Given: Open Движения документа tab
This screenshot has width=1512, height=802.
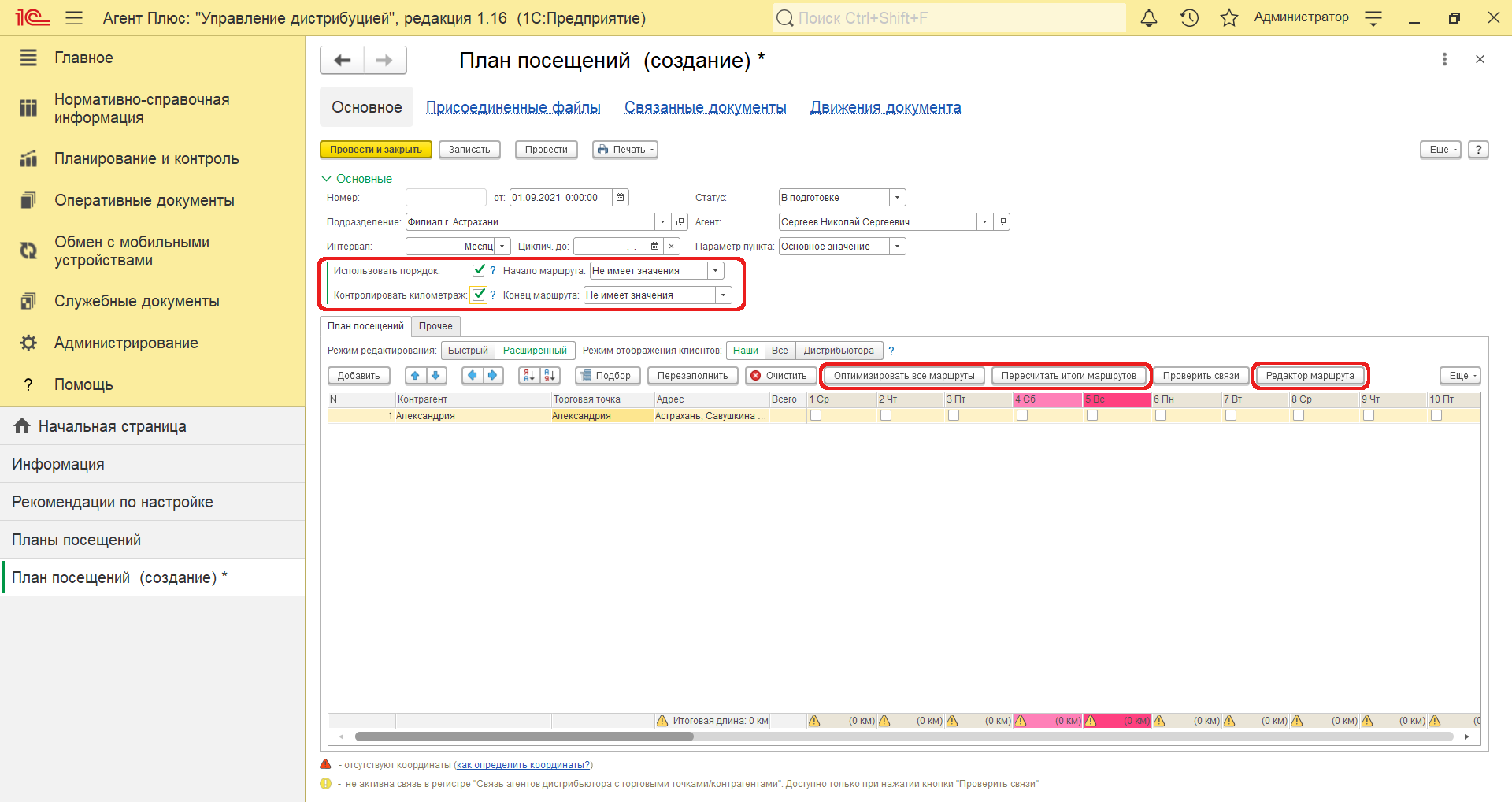Looking at the screenshot, I should 886,107.
